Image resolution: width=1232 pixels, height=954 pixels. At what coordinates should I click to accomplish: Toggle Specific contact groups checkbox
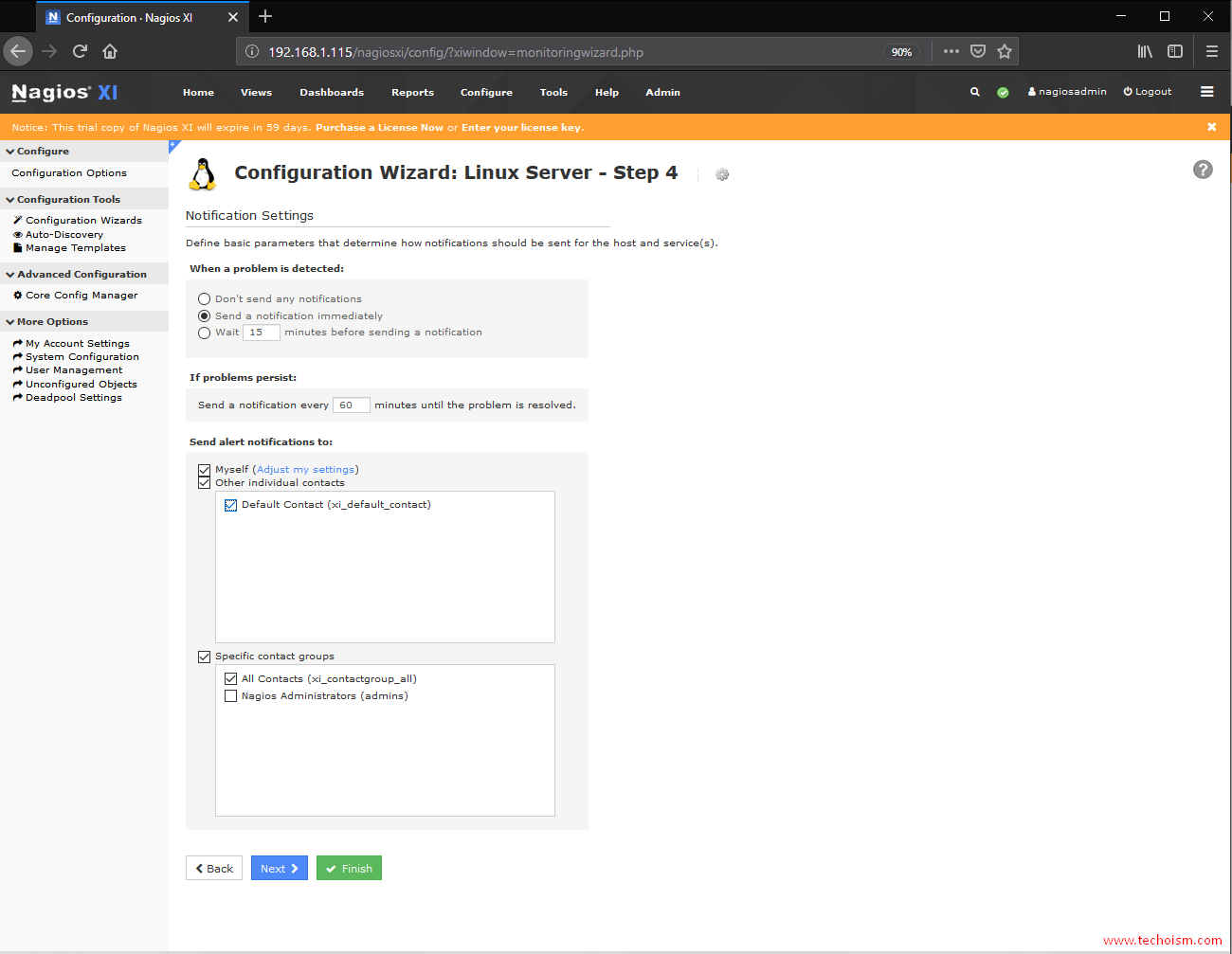pos(204,657)
